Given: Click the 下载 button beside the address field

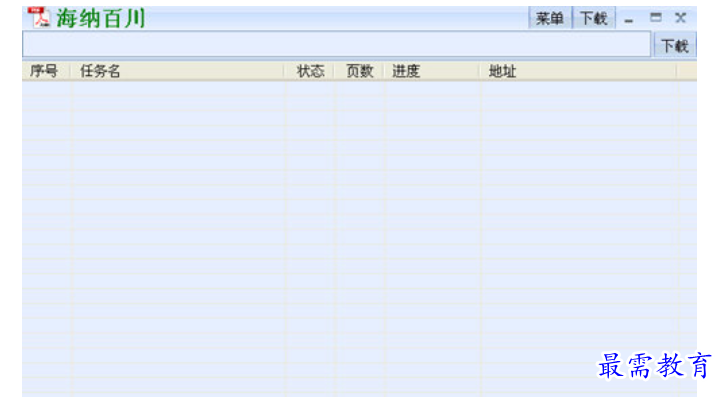Looking at the screenshot, I should point(675,45).
